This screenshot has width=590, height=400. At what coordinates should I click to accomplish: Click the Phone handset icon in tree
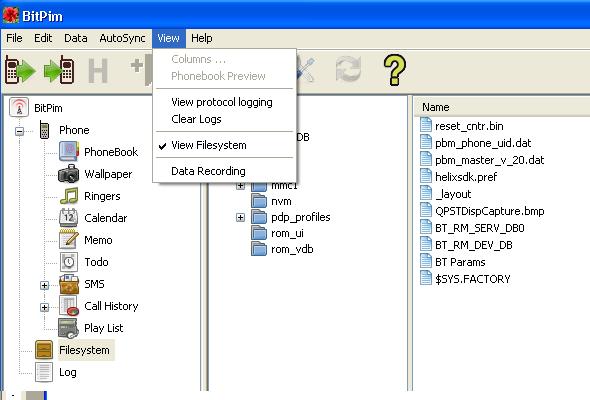coord(44,130)
